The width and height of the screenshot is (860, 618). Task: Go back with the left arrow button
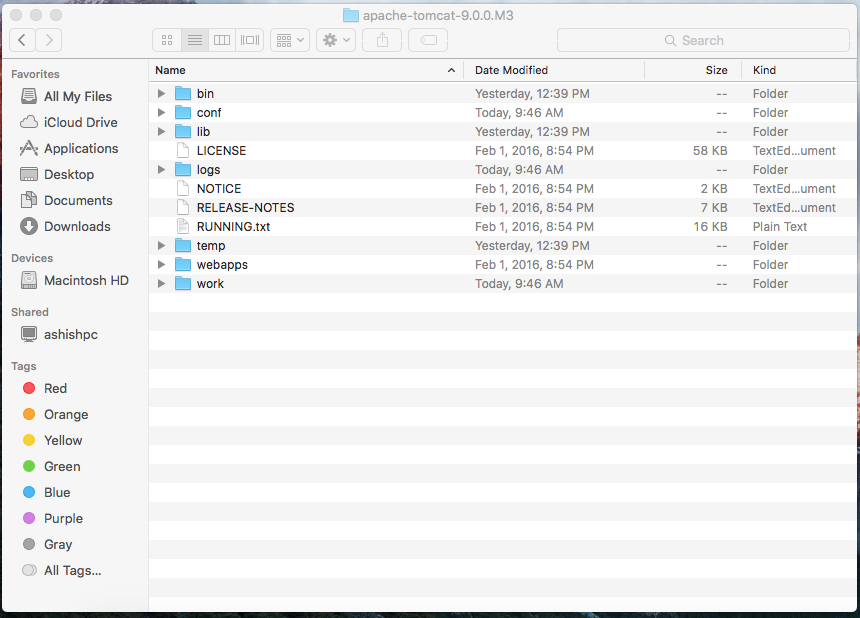click(22, 40)
